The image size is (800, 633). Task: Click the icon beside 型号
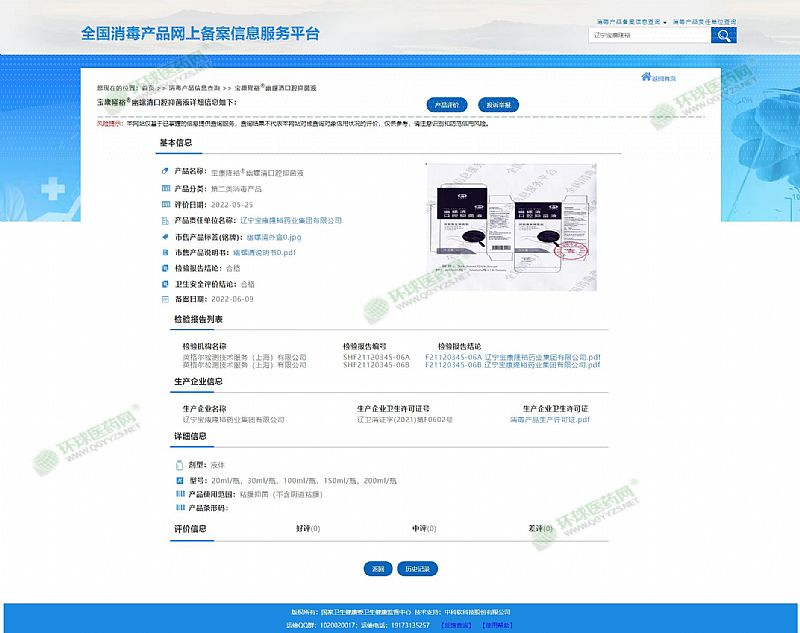[180, 480]
